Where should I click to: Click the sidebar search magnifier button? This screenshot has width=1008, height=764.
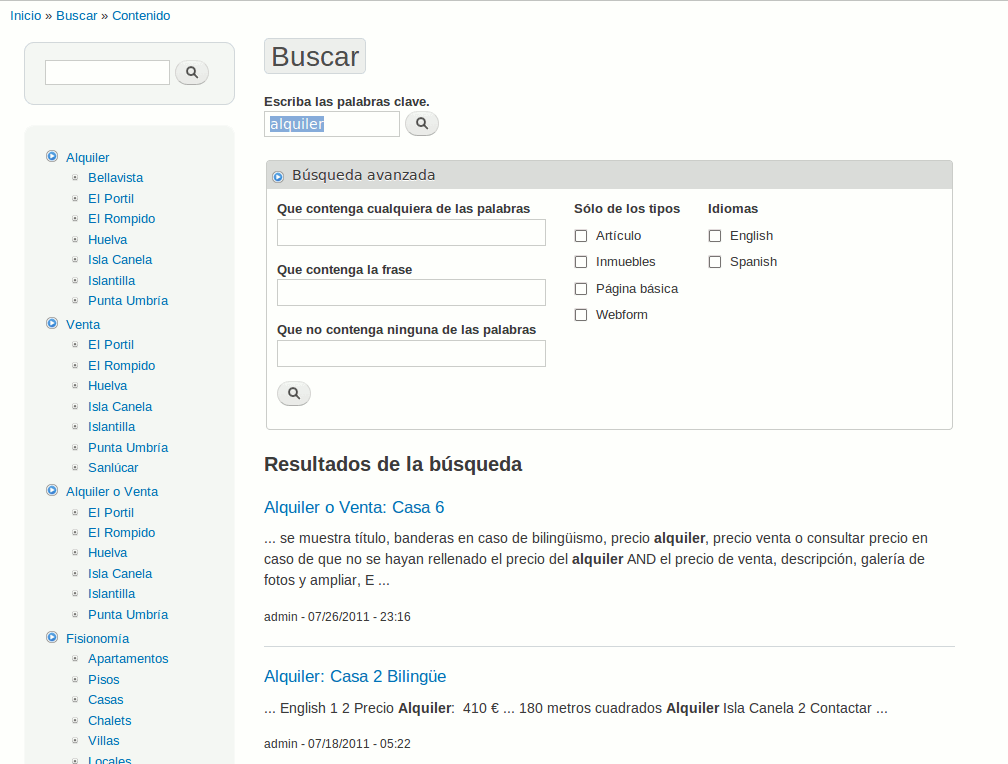(x=192, y=72)
